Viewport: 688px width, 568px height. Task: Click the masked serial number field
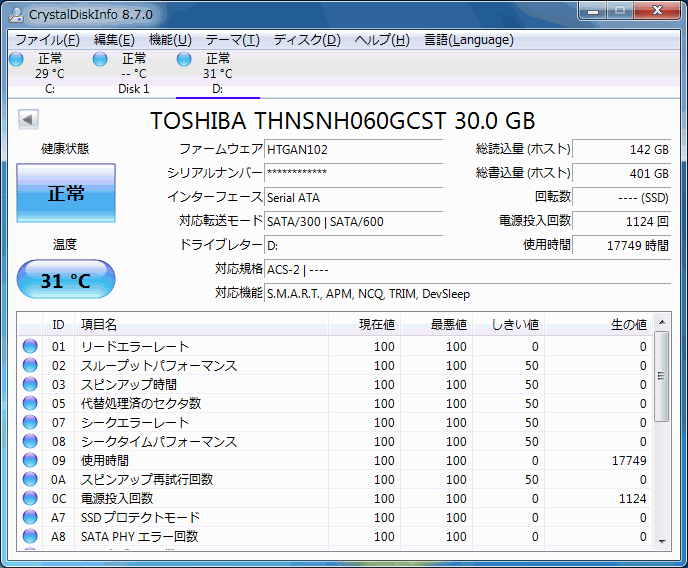point(353,173)
